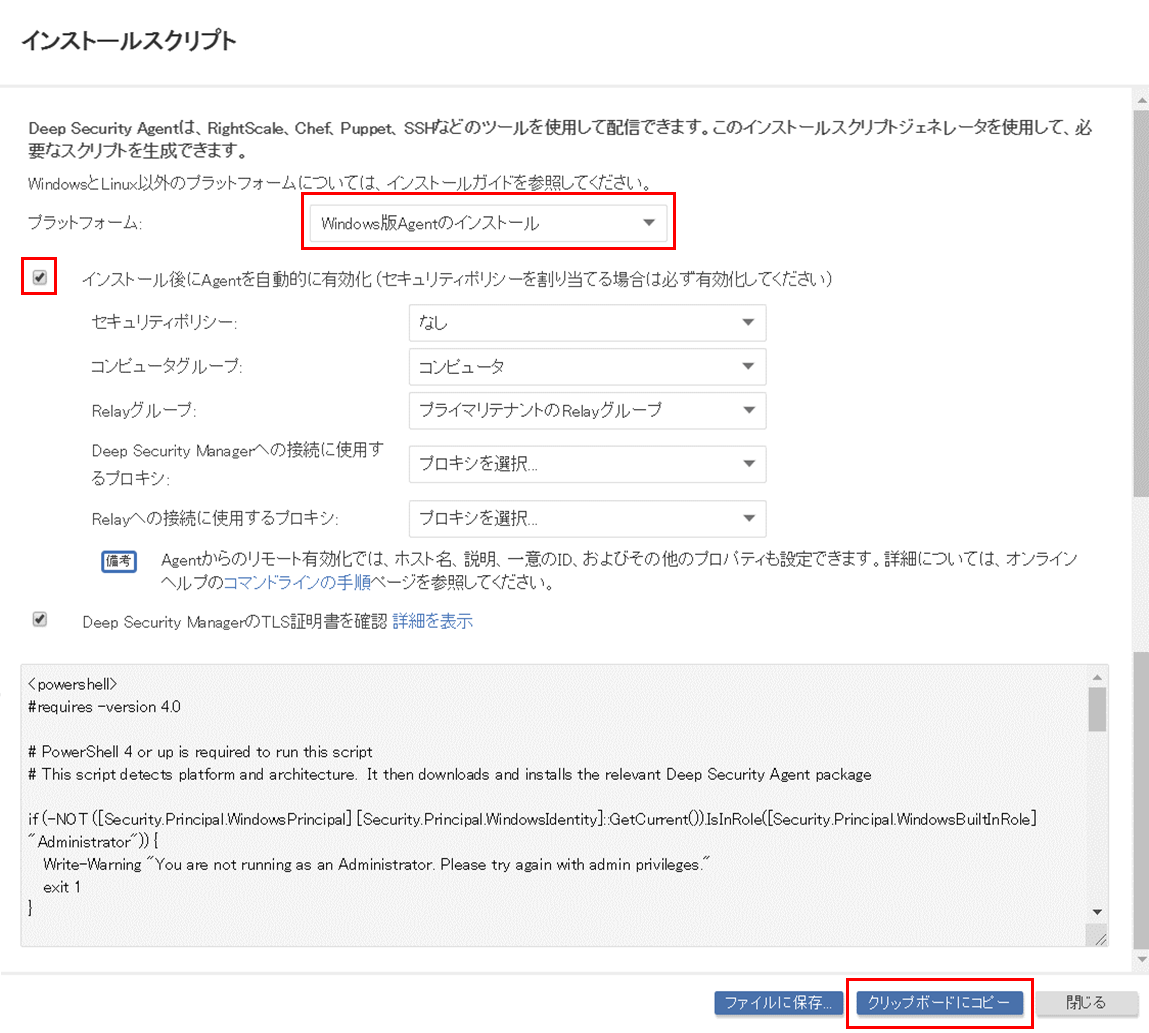Viewport: 1149px width, 1033px height.
Task: Click the 詳細を表示 link
Action: [432, 621]
